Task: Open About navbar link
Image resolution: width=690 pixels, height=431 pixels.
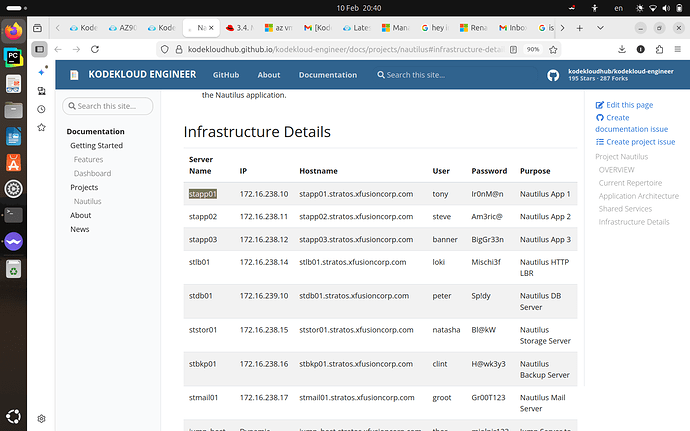Action: pos(268,75)
